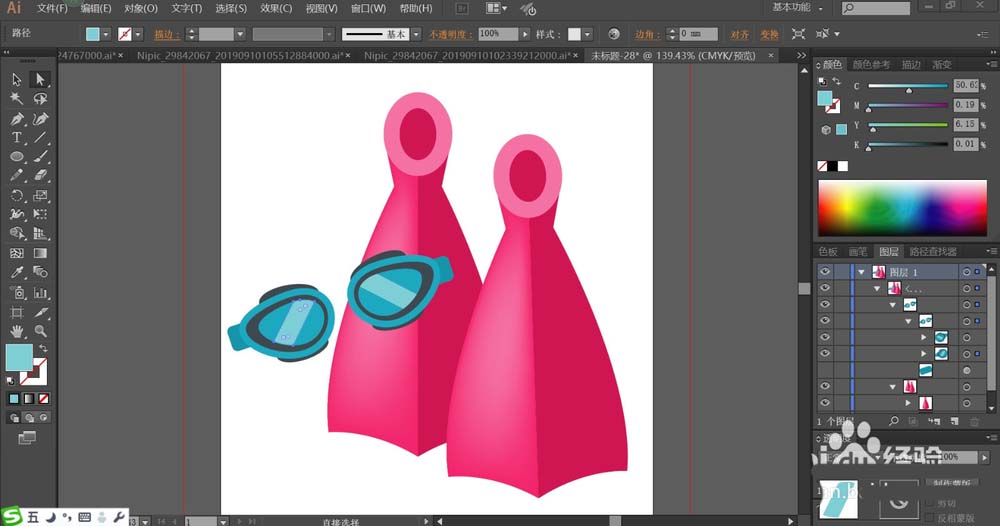Collapse the pink fins group triangle

[893, 387]
